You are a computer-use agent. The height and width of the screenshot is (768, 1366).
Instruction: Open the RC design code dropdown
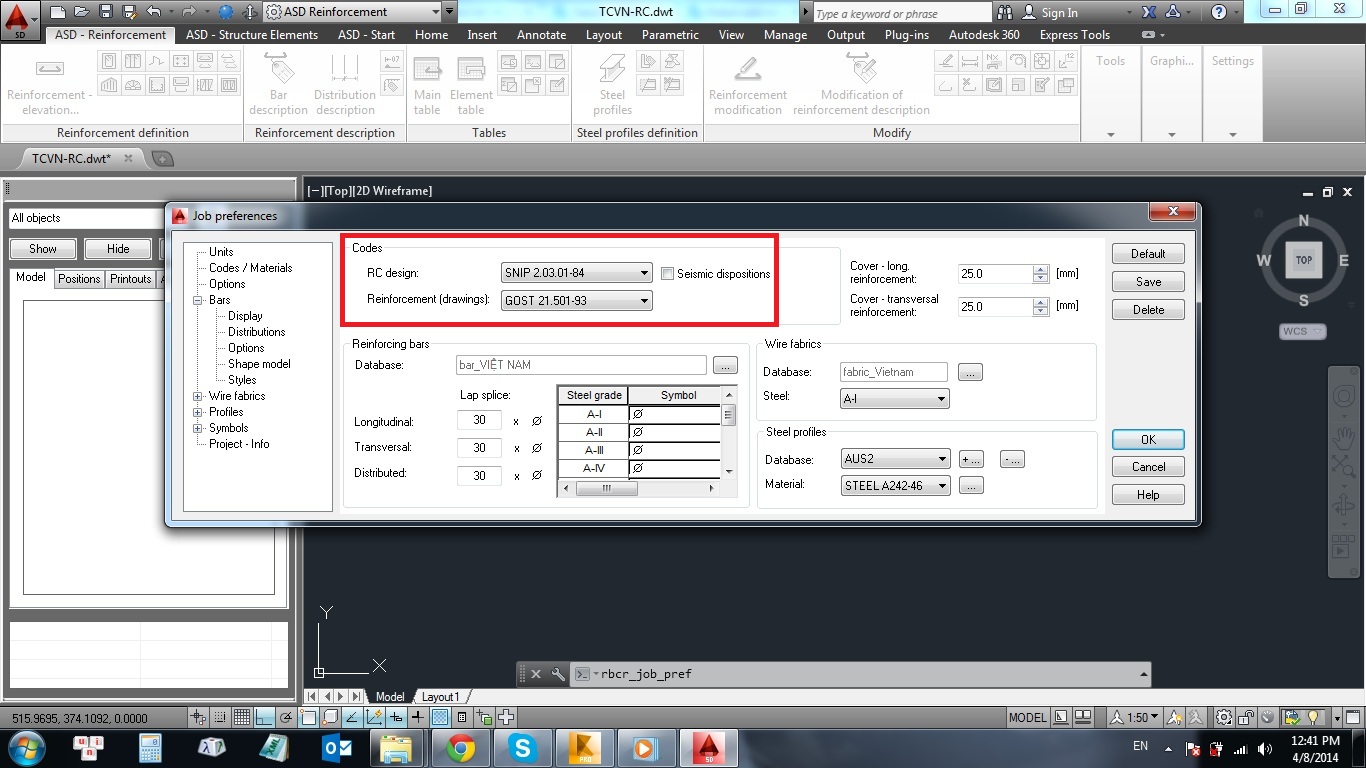[576, 273]
